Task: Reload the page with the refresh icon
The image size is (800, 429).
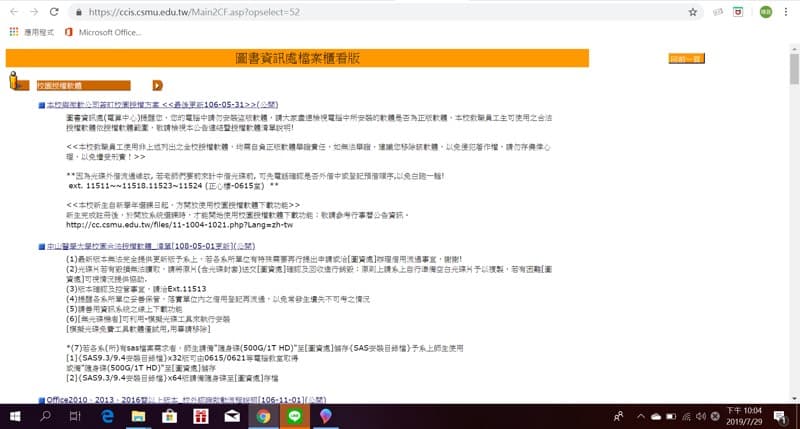Action: pyautogui.click(x=54, y=12)
